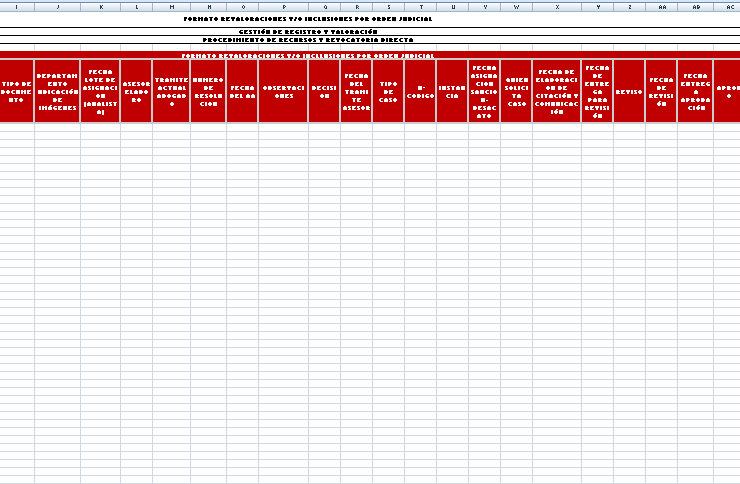Select the 'Instancia' header cell

tap(452, 91)
